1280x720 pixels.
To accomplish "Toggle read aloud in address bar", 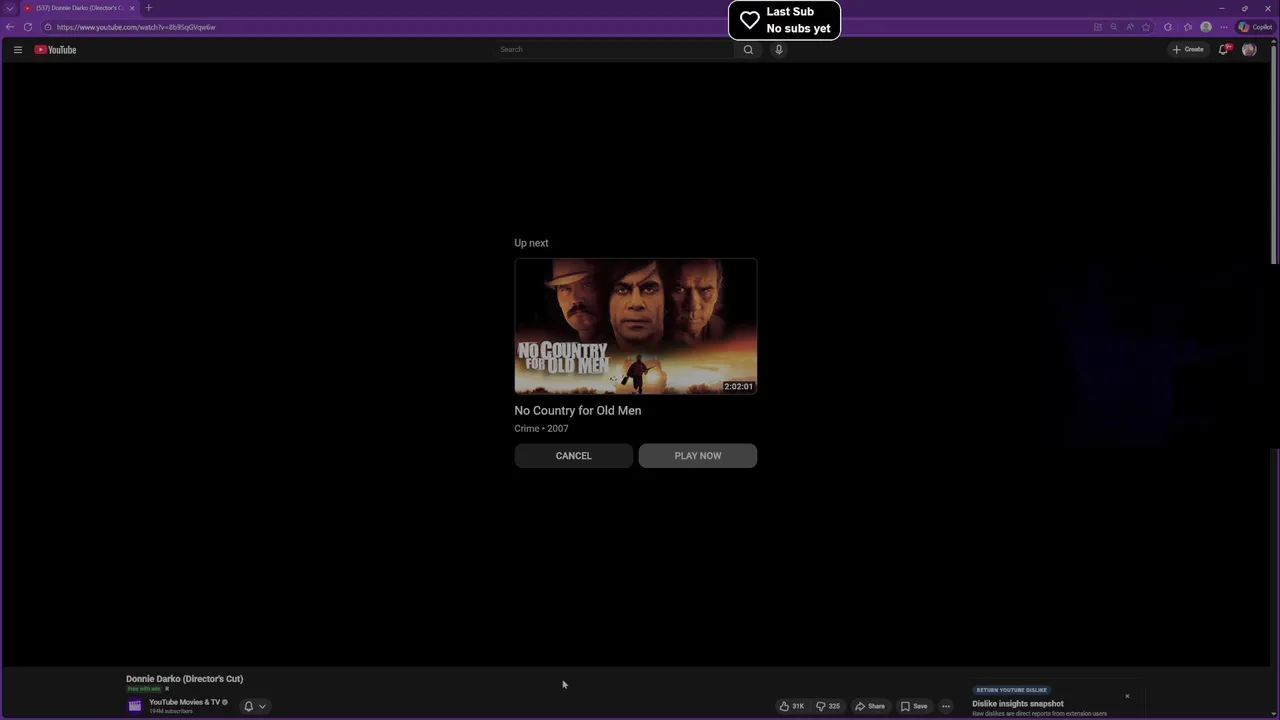I will tap(1130, 27).
